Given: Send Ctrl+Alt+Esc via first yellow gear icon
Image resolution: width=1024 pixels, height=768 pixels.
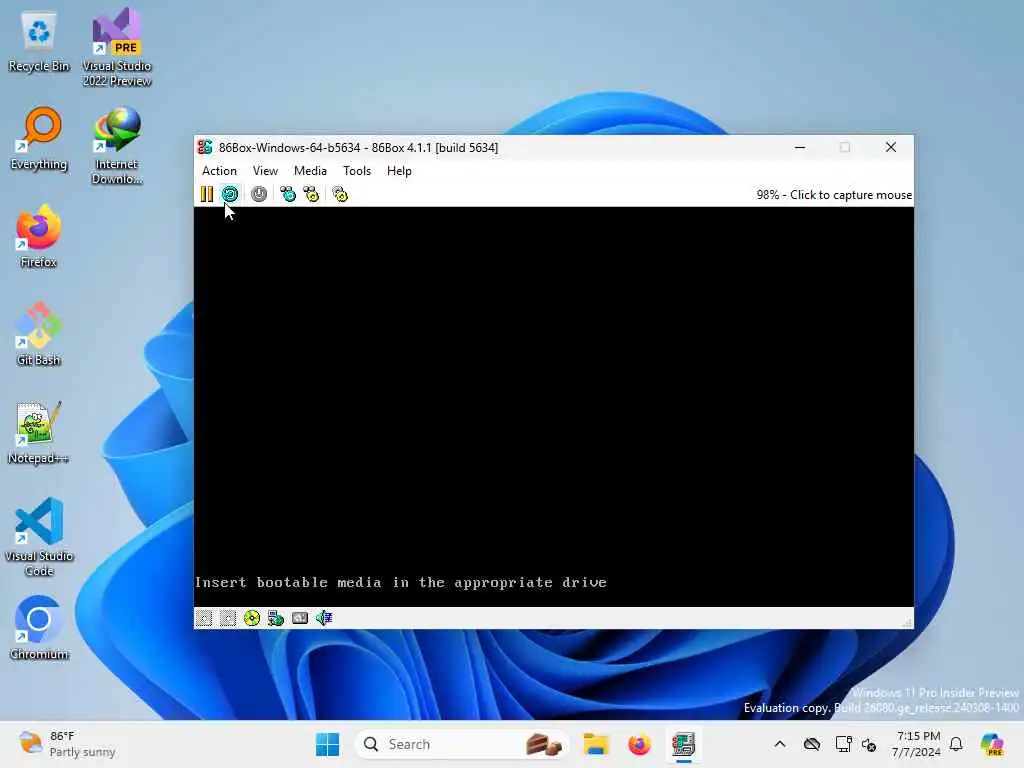Looking at the screenshot, I should 312,194.
